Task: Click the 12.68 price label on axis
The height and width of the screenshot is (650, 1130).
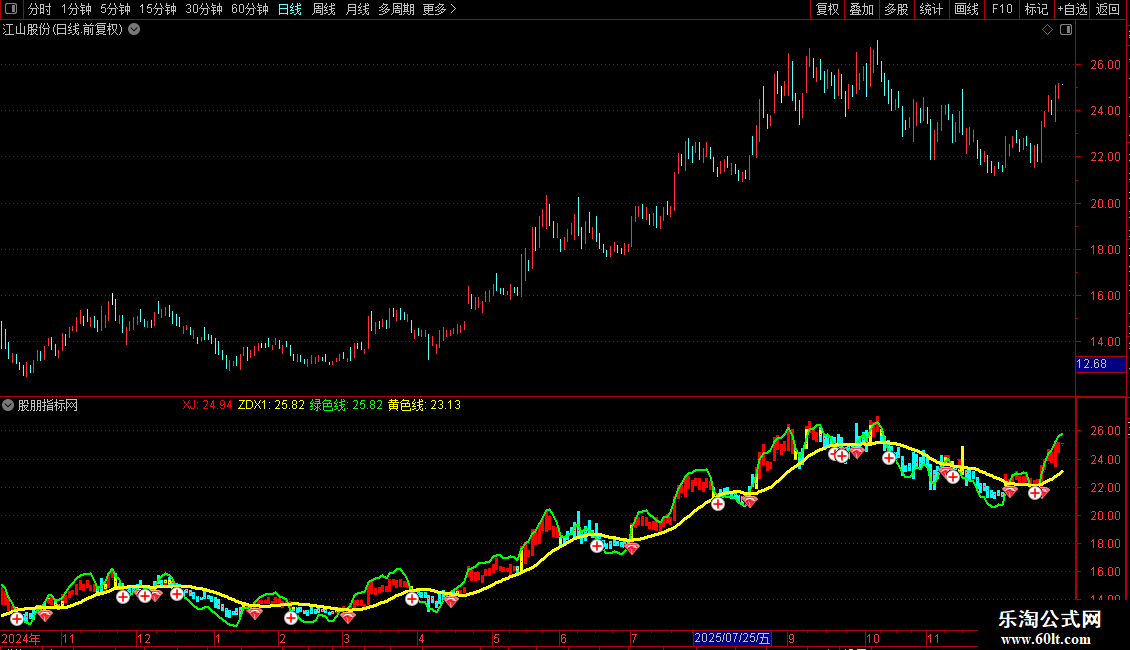Action: 1100,364
